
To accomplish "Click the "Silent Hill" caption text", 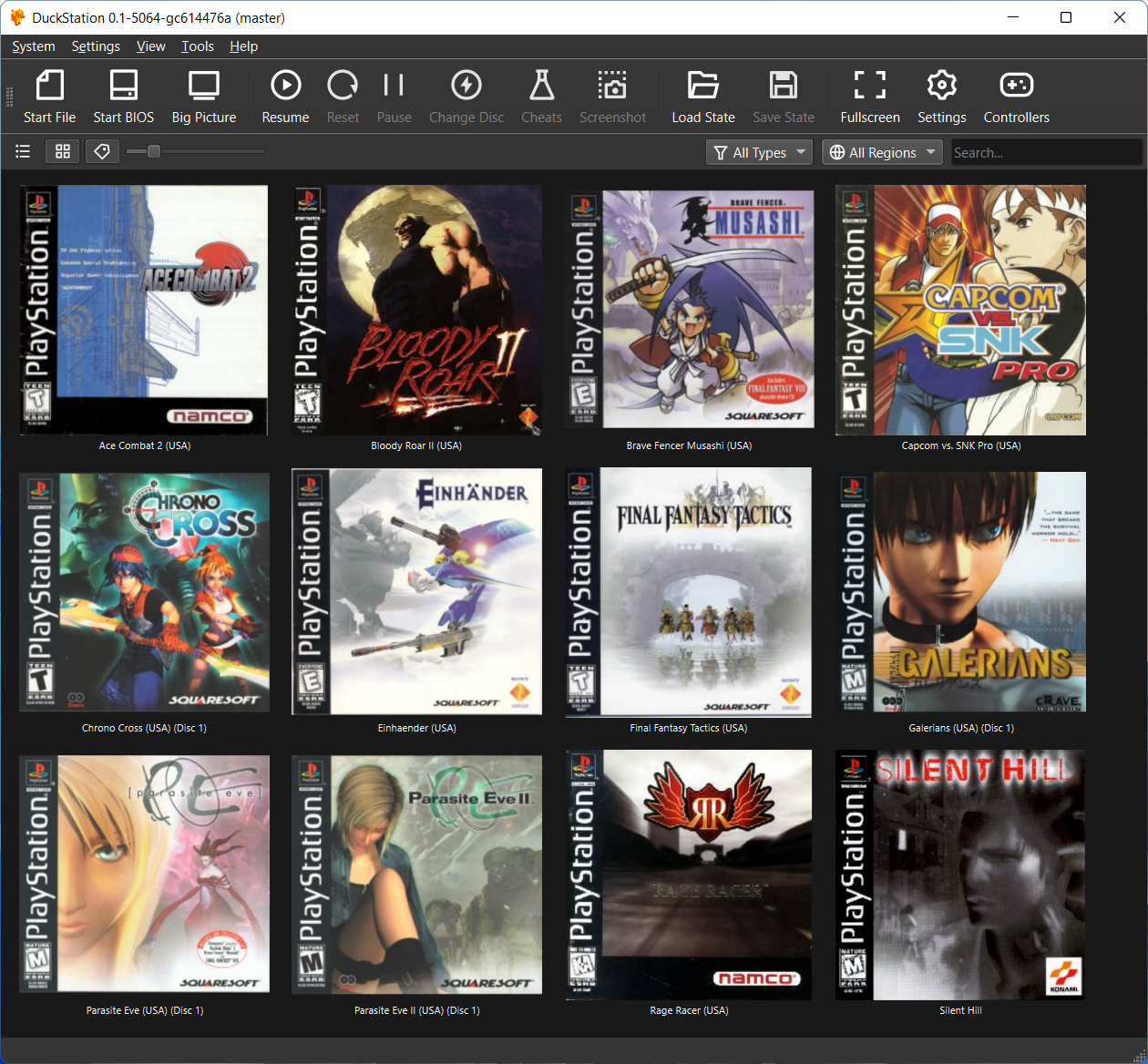I will [x=960, y=1010].
